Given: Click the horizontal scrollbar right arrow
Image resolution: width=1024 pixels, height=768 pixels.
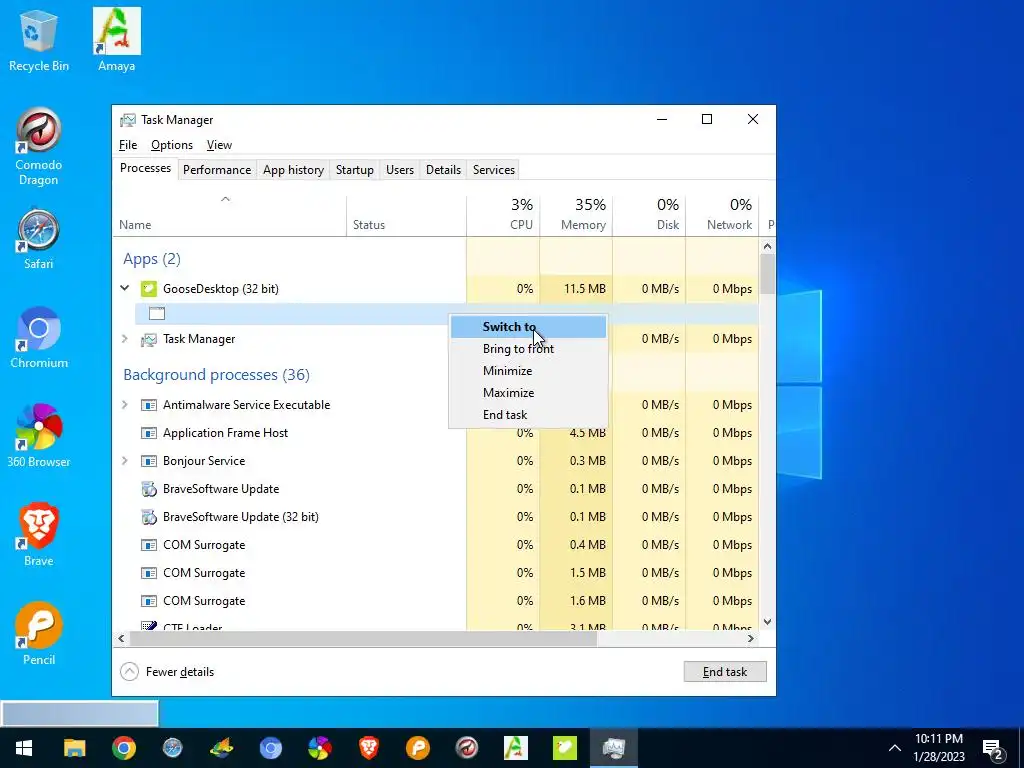Looking at the screenshot, I should 751,639.
